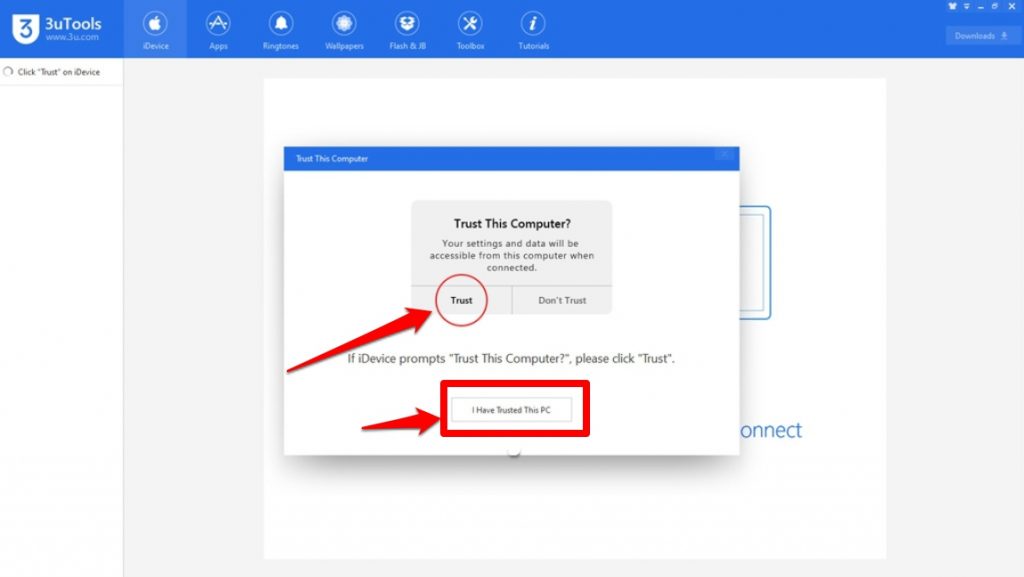Open the Toolbox wrench icon
1024x577 pixels.
(470, 29)
